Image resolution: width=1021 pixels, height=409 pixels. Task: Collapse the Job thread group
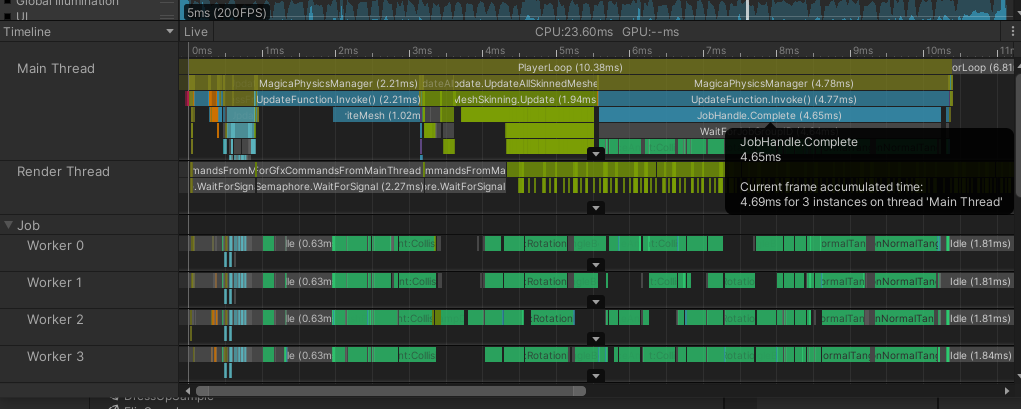coord(8,225)
